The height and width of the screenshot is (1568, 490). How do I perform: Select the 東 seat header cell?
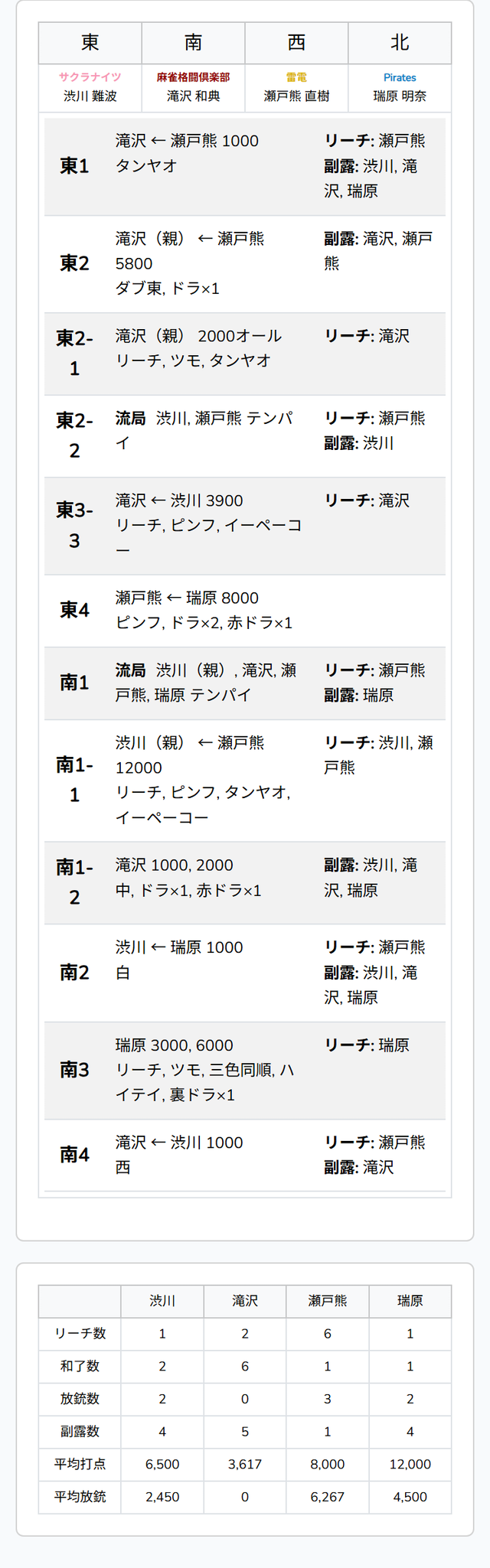click(90, 43)
